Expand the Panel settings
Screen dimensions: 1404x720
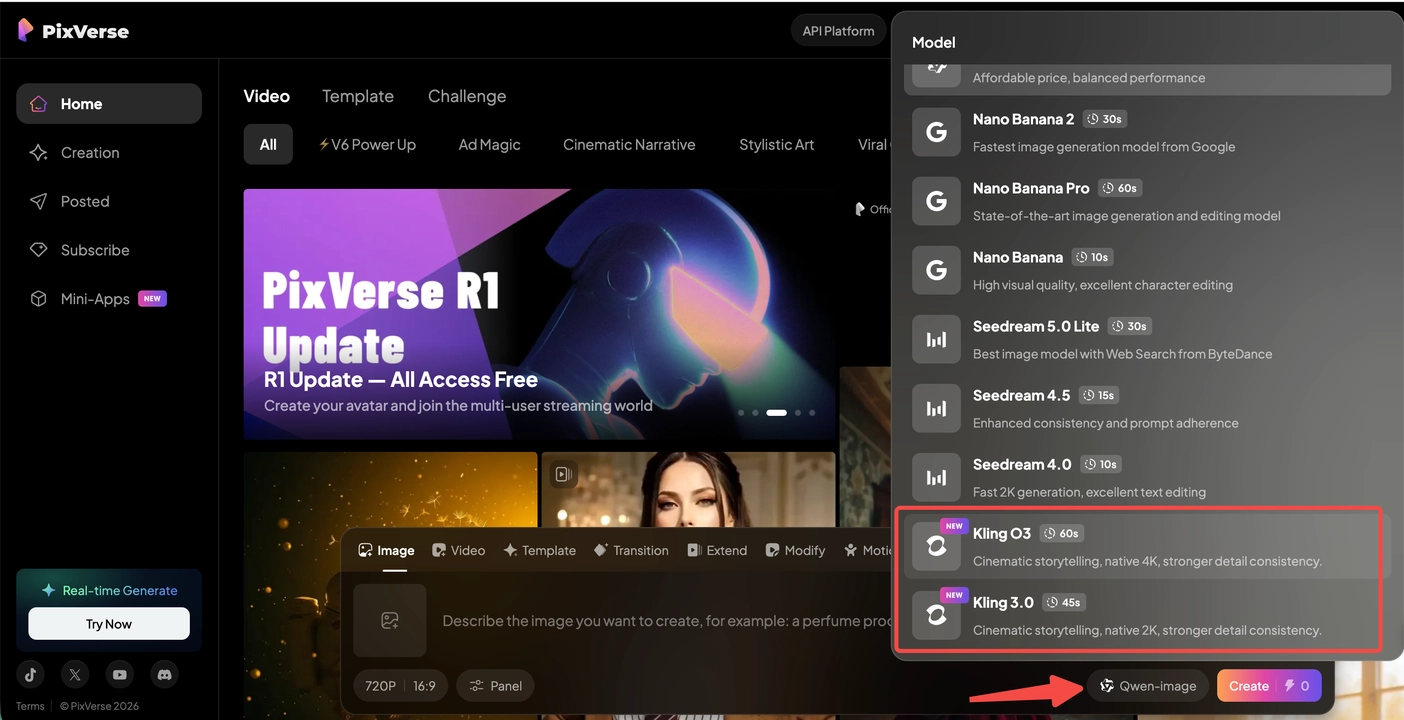(x=495, y=685)
